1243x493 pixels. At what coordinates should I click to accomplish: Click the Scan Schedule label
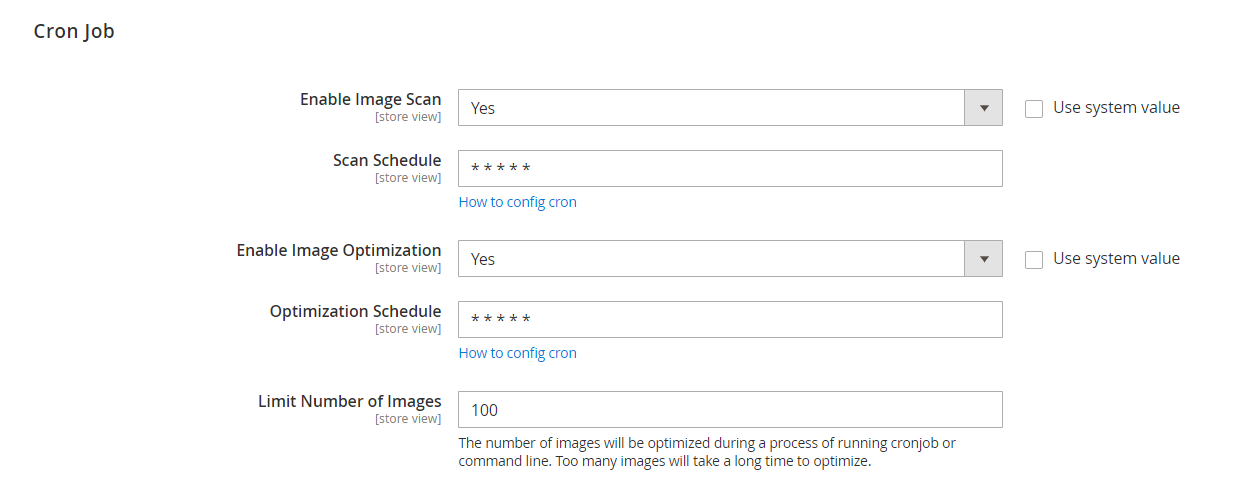(x=387, y=161)
